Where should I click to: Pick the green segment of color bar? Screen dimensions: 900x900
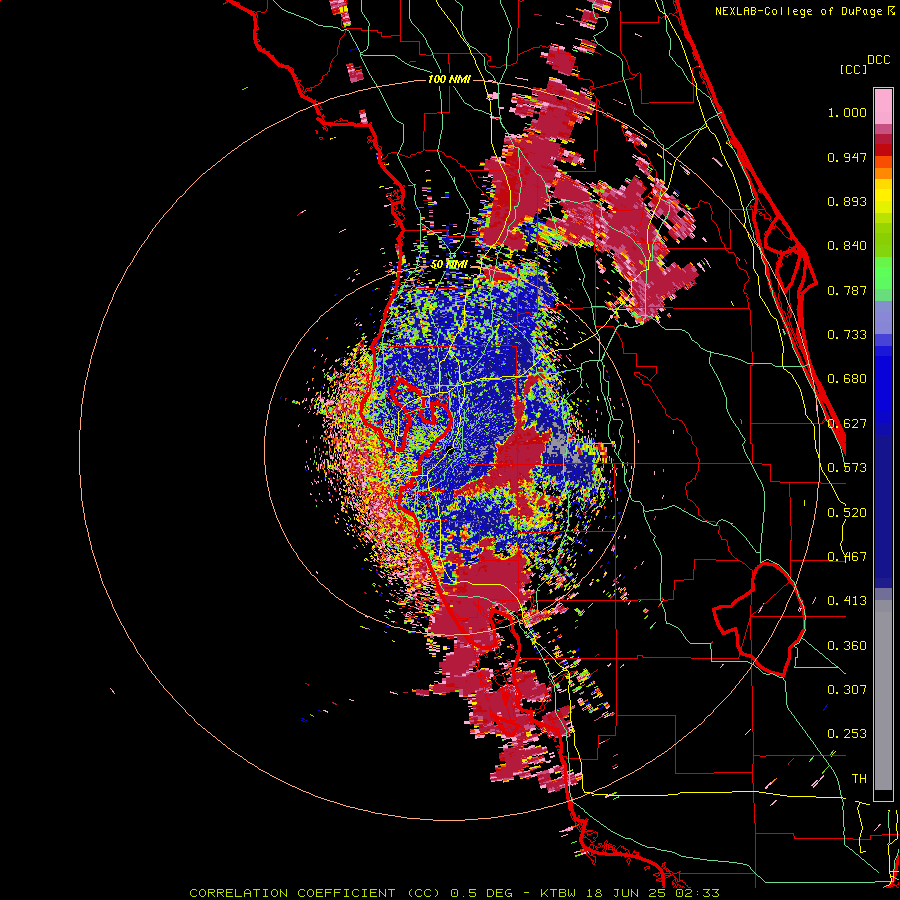pos(883,273)
